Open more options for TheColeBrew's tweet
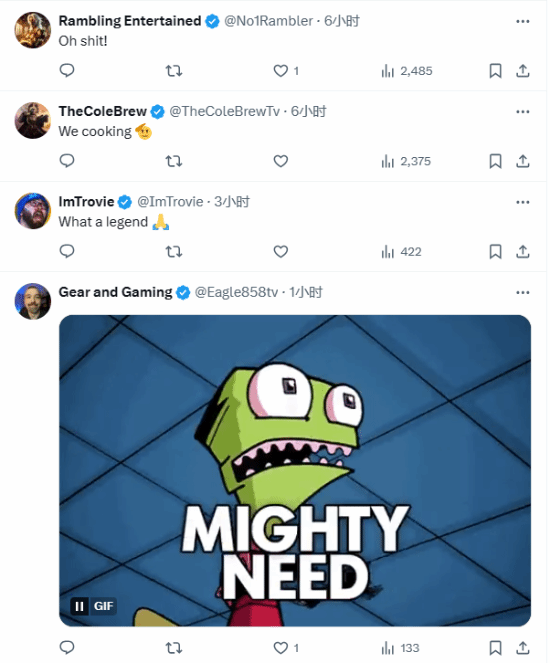 tap(523, 112)
